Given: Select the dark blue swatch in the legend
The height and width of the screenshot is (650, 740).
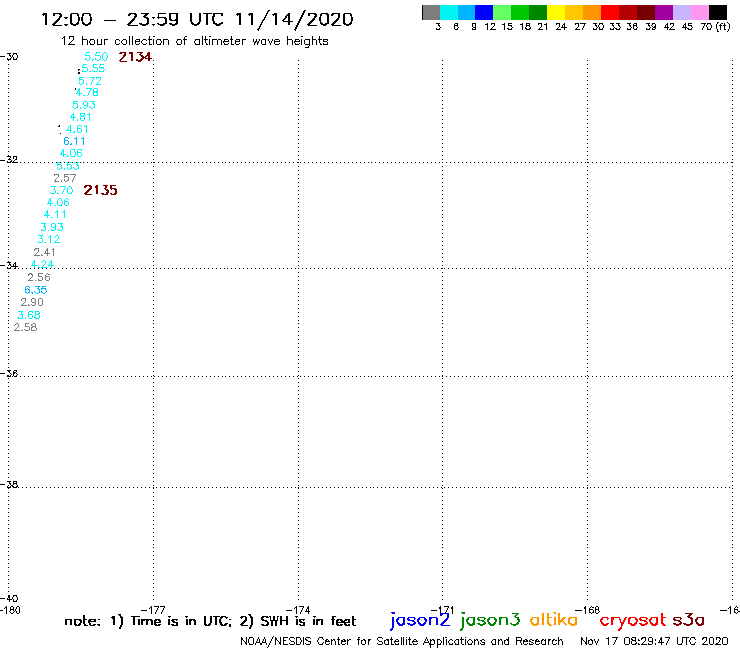Looking at the screenshot, I should 484,12.
